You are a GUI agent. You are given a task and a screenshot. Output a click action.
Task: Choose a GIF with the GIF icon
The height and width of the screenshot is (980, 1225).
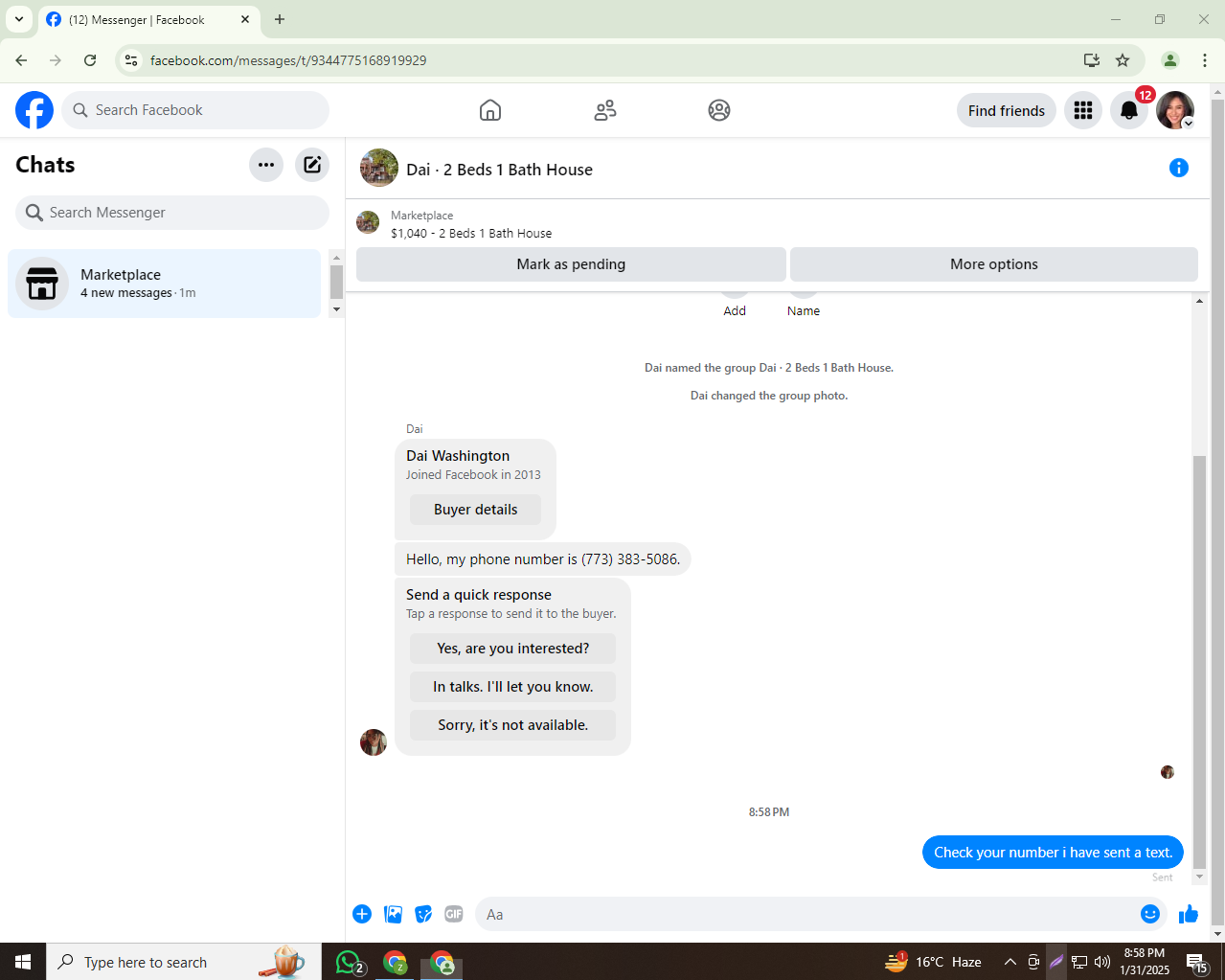click(x=454, y=914)
